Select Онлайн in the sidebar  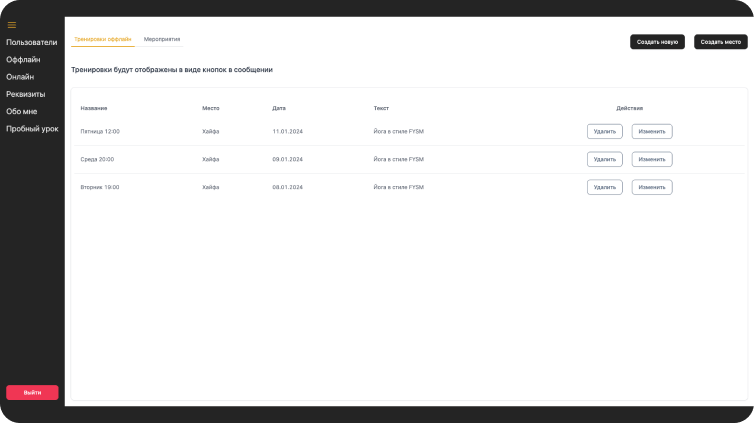click(x=20, y=77)
